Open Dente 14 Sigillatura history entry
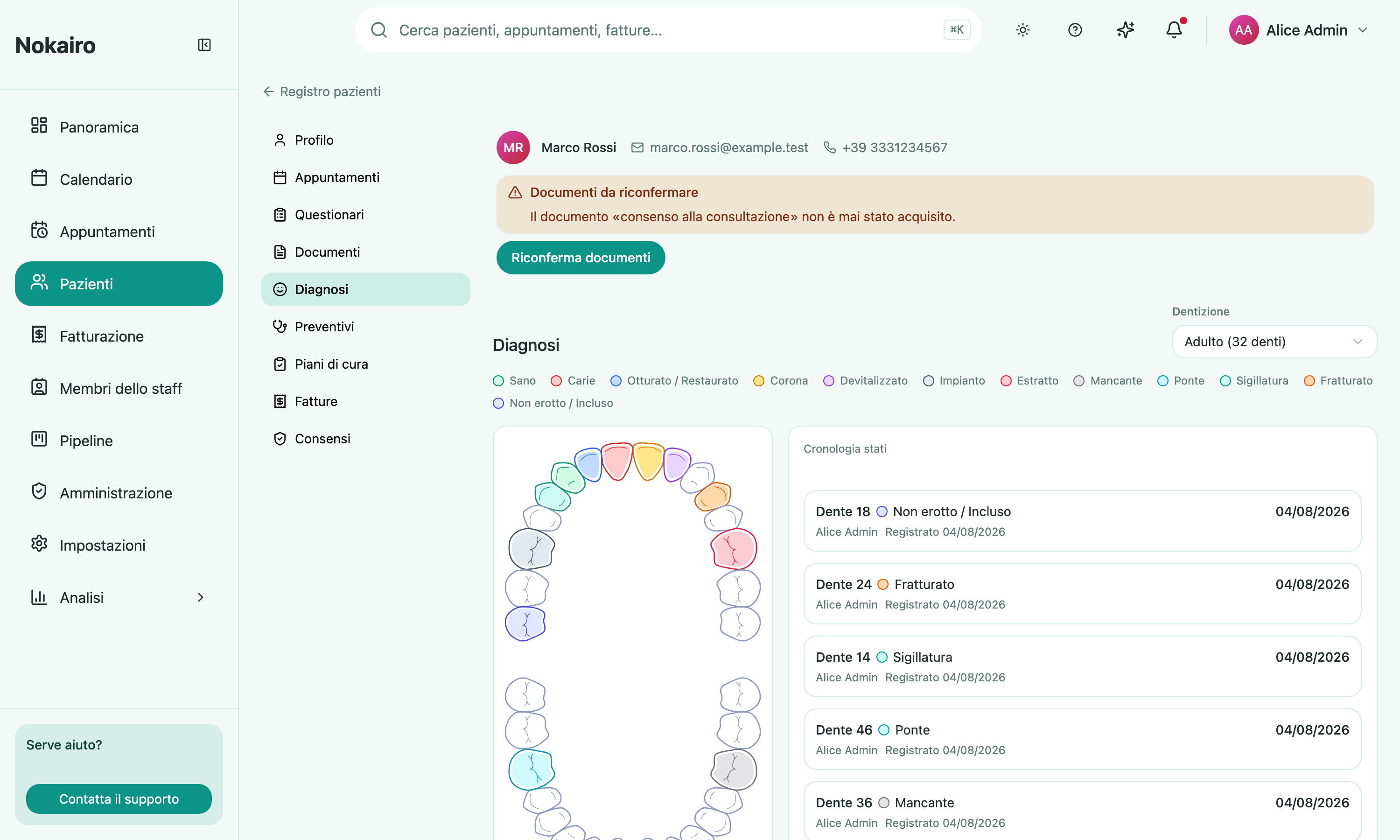1400x840 pixels. click(x=1082, y=666)
